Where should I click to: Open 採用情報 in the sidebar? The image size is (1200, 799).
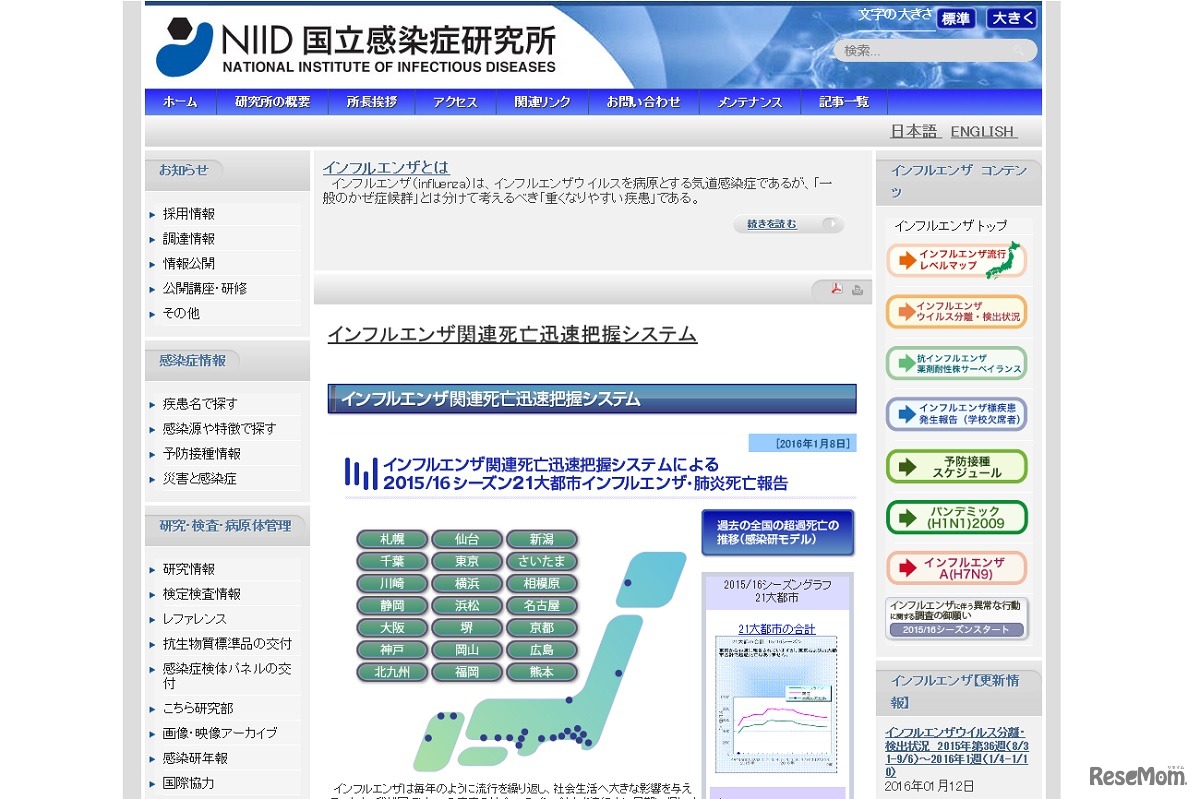[x=188, y=214]
